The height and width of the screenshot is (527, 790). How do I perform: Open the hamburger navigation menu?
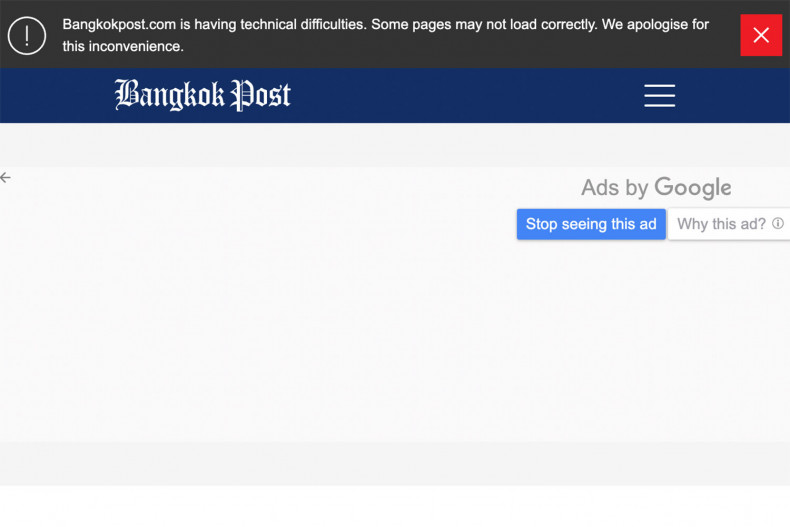[659, 95]
